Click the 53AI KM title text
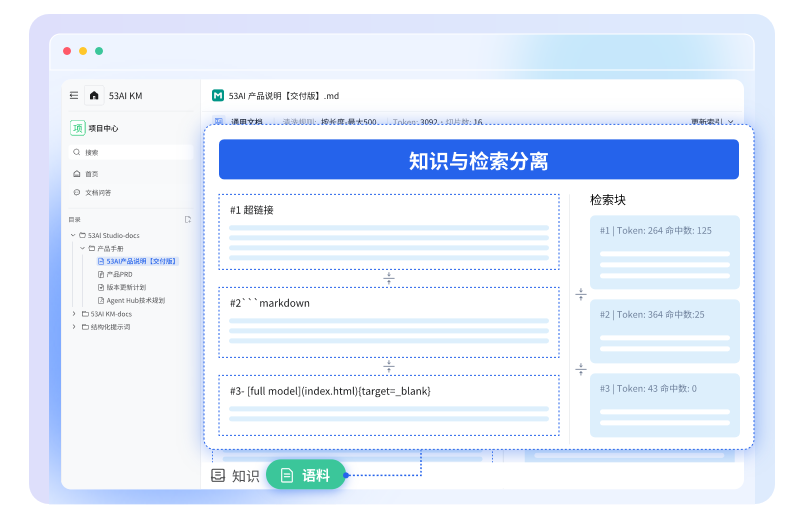The width and height of the screenshot is (805, 520). [125, 95]
